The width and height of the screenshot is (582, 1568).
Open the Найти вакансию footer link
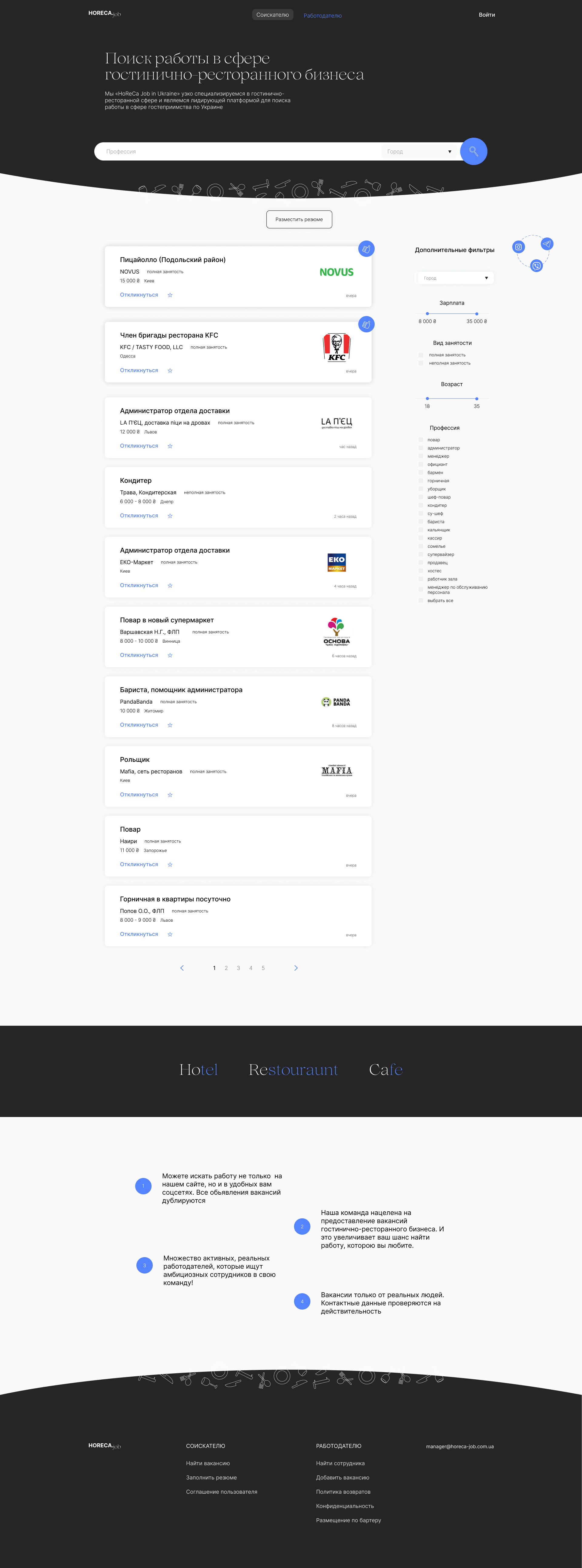[x=208, y=1463]
